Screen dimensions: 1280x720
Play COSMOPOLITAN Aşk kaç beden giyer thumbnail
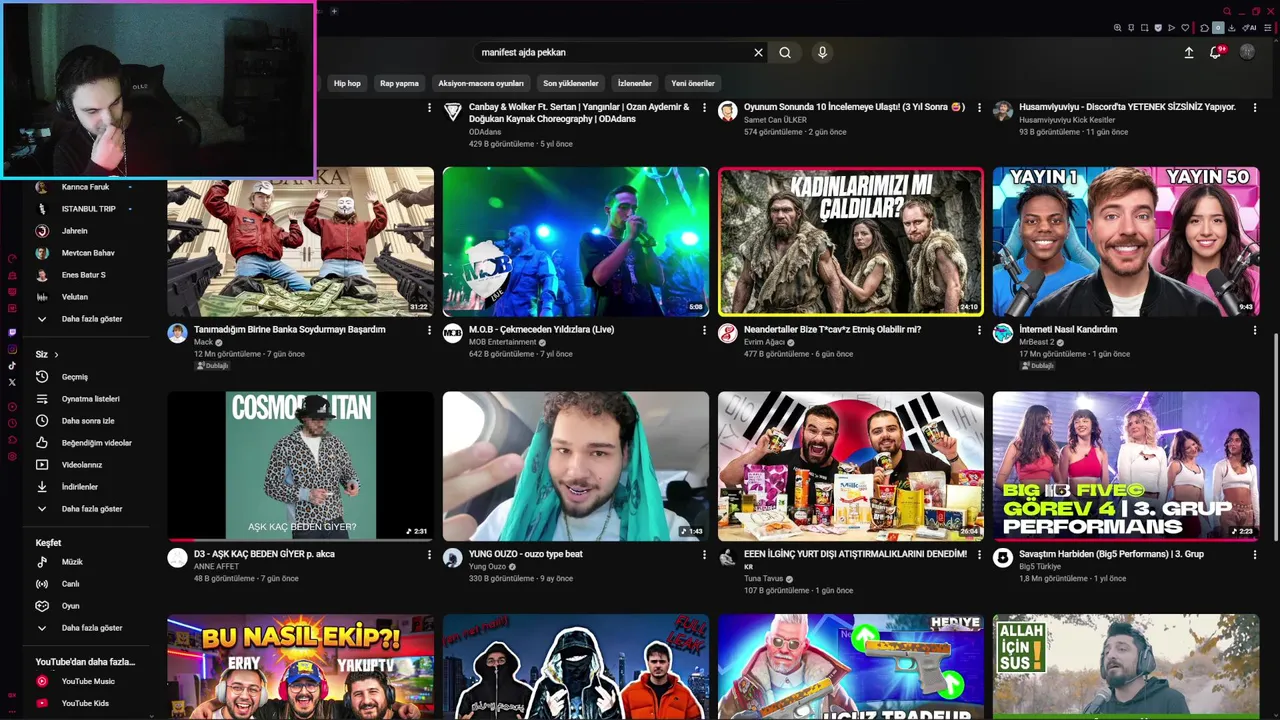301,466
